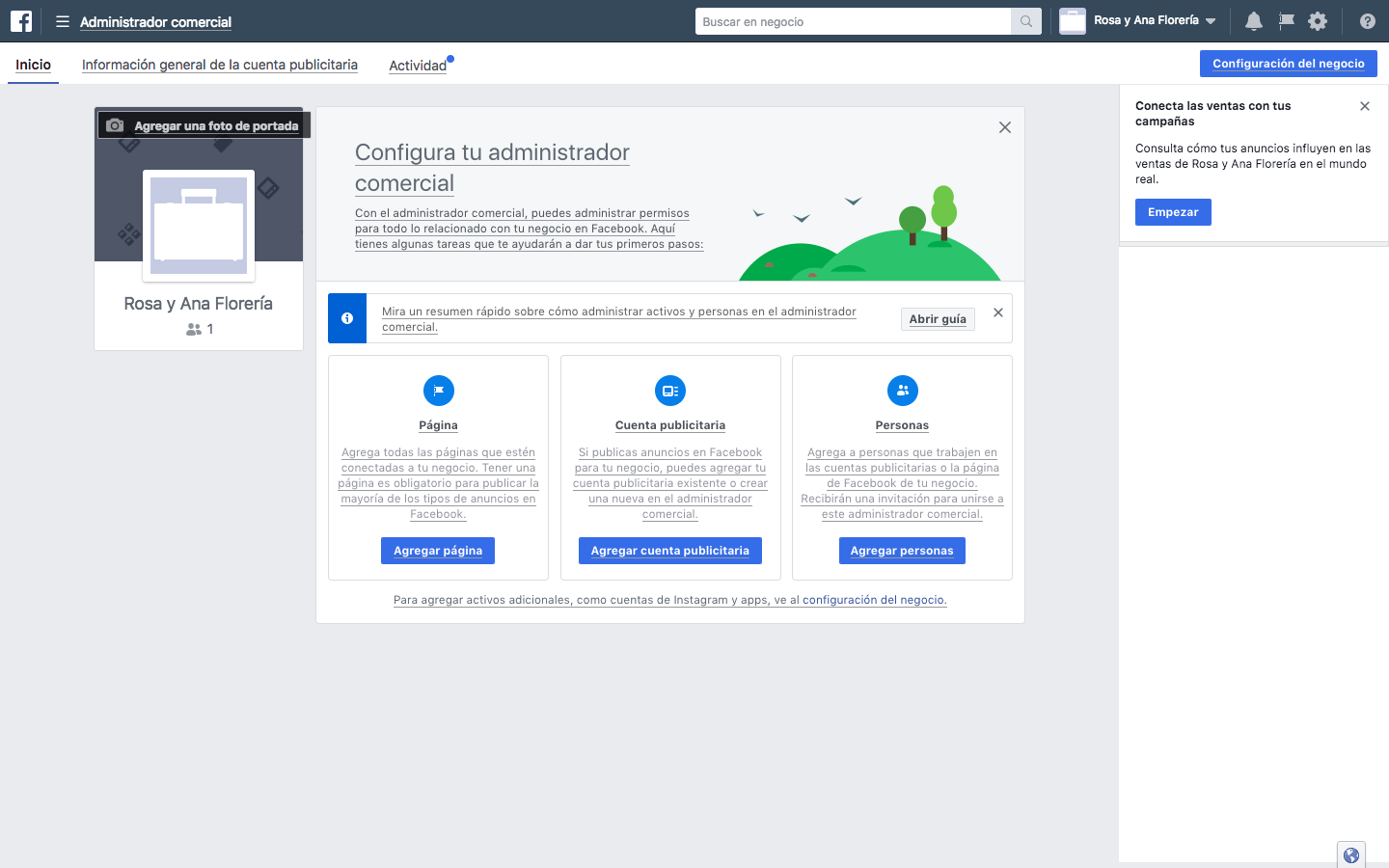This screenshot has width=1389, height=868.
Task: Close the Configura tu administrador panel
Action: pyautogui.click(x=1005, y=127)
